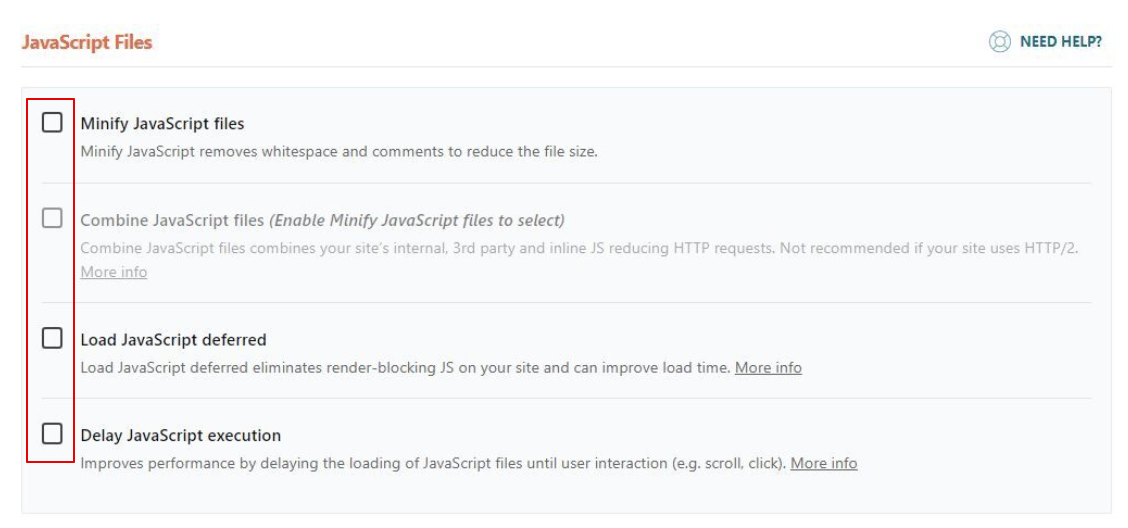Click the Delay JavaScript execution label
Screen dimensions: 1128x528
tap(180, 436)
